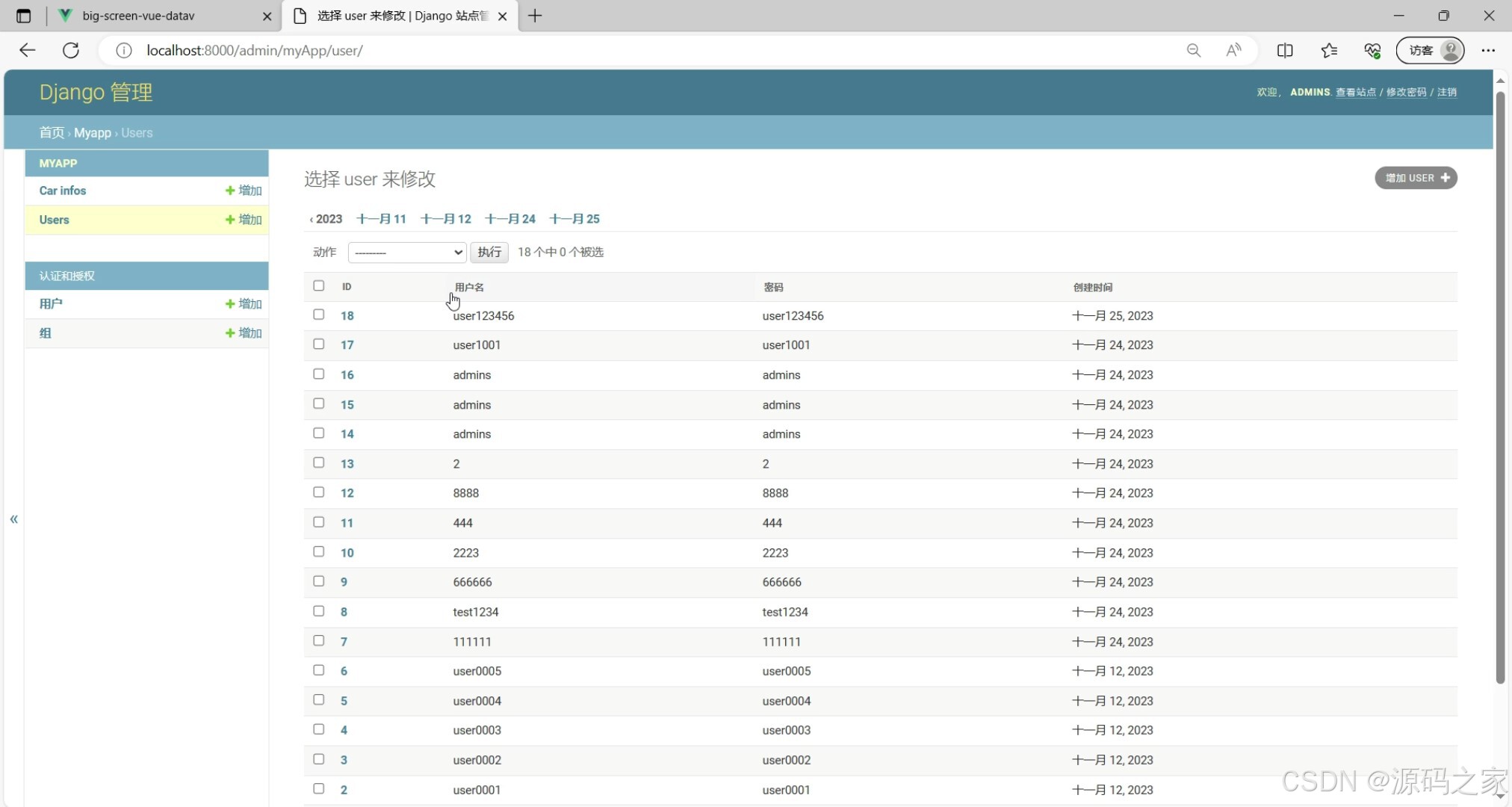Open the browser settings ellipsis menu
This screenshot has height=807, width=1512.
pyautogui.click(x=1487, y=50)
